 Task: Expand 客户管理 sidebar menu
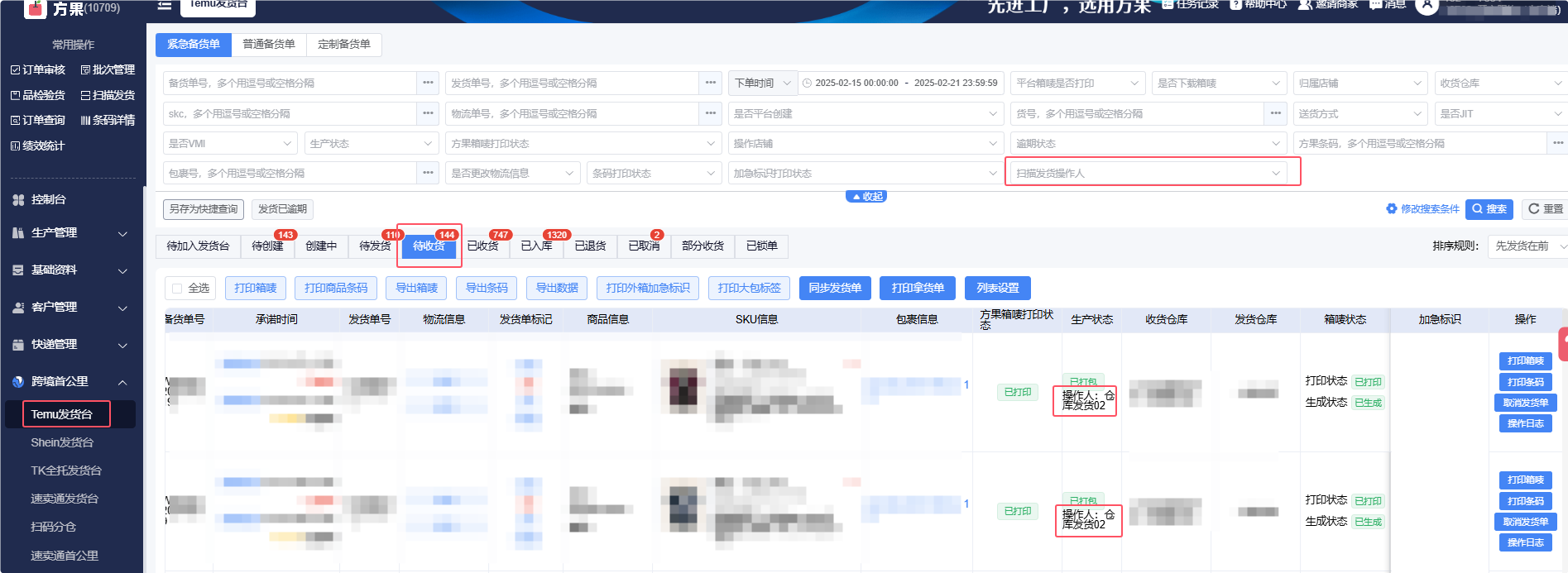[70, 308]
